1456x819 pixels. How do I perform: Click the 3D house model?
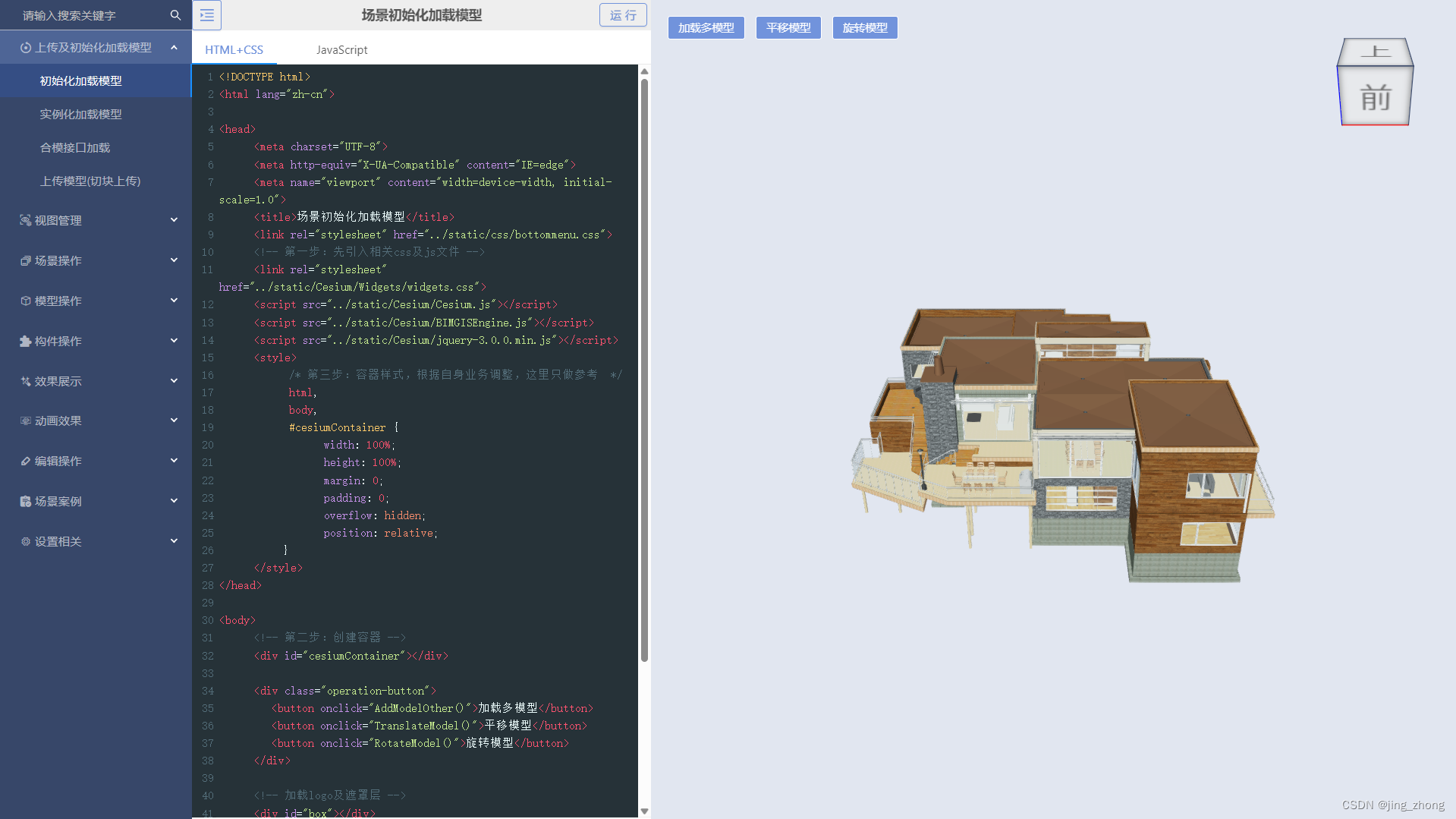pyautogui.click(x=1062, y=444)
